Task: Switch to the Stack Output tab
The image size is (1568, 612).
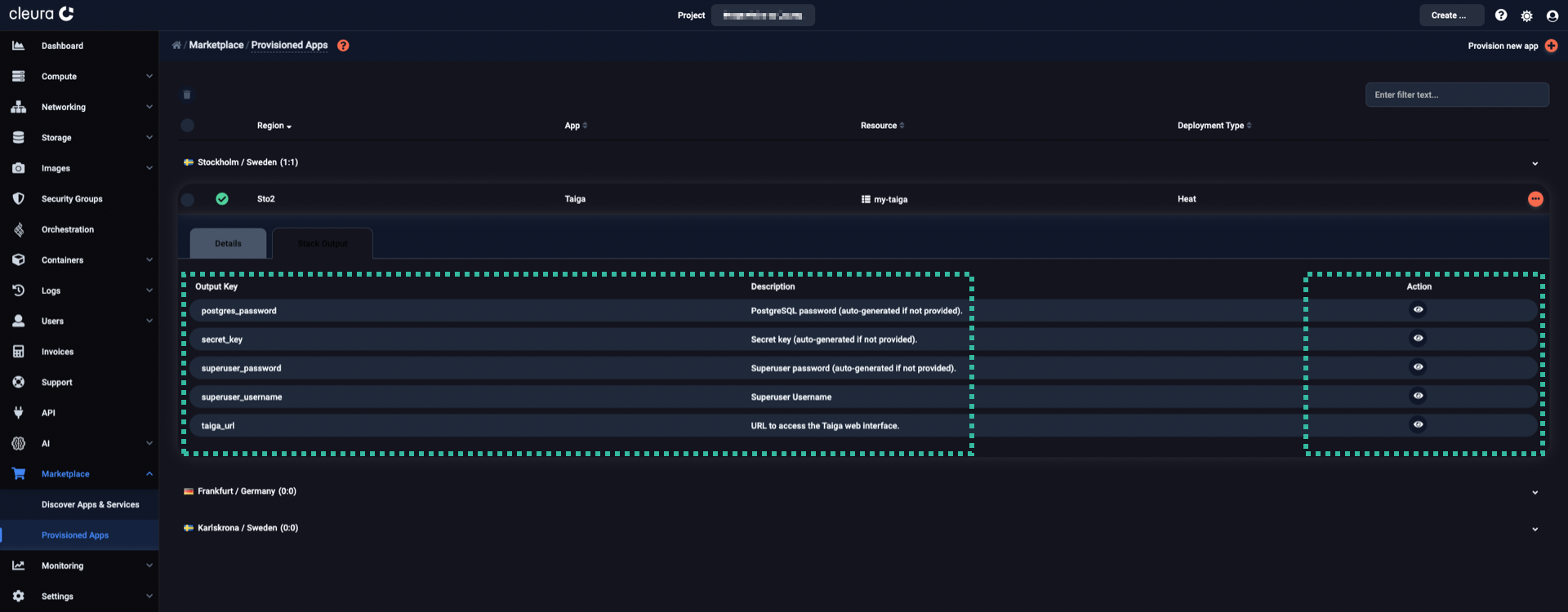Action: click(323, 243)
